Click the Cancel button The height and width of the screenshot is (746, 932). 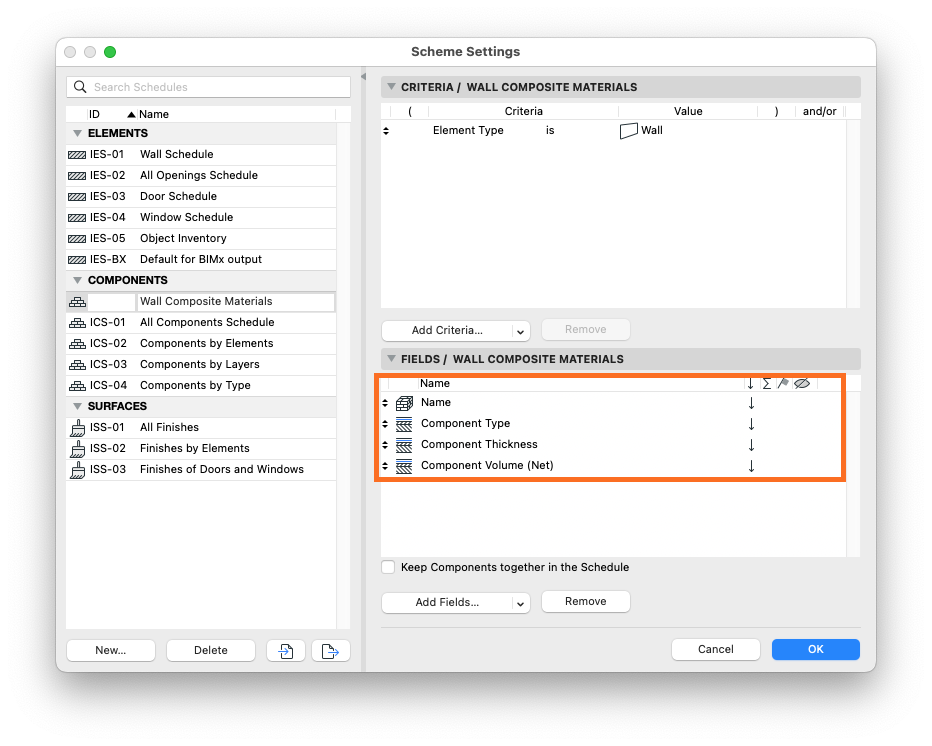pos(716,650)
